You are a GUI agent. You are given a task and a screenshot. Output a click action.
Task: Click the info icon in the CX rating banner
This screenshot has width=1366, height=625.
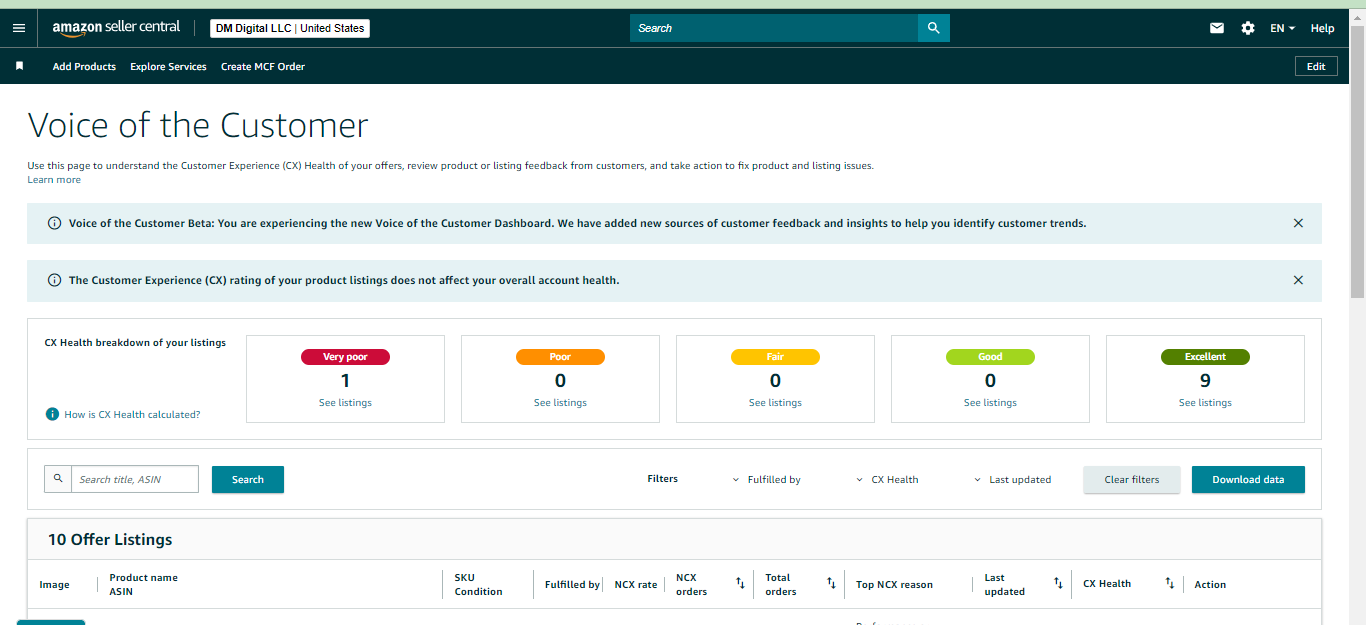(54, 280)
